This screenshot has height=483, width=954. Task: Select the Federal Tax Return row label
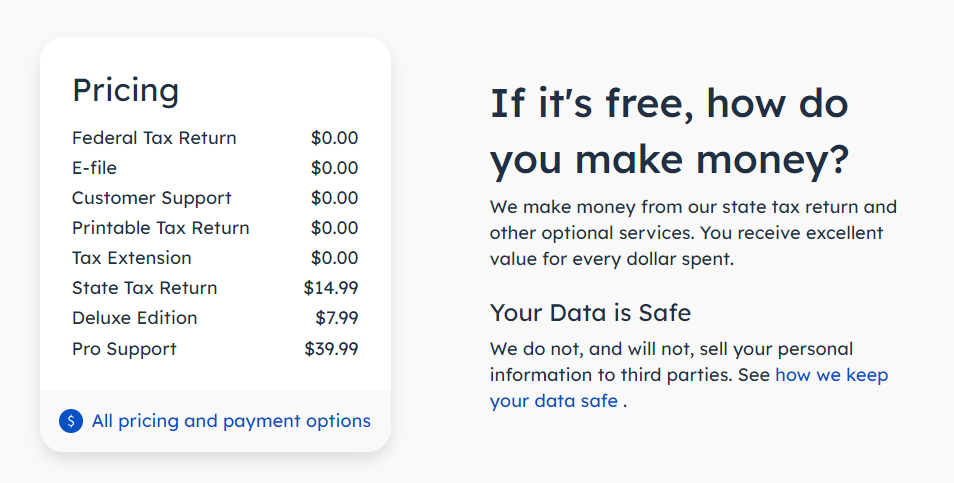(154, 138)
